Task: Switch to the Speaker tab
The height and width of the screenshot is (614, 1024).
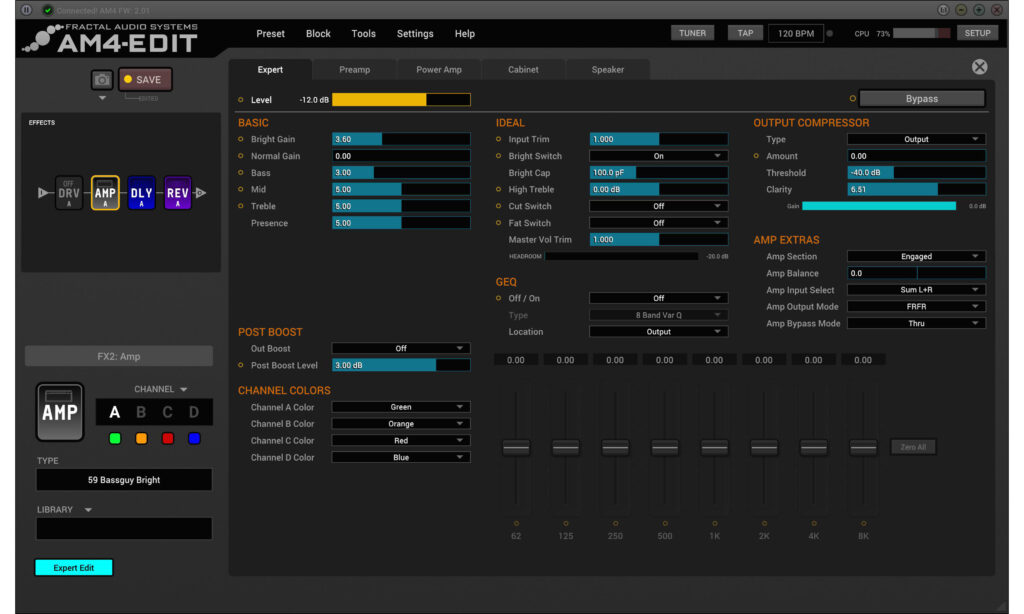Action: [607, 69]
